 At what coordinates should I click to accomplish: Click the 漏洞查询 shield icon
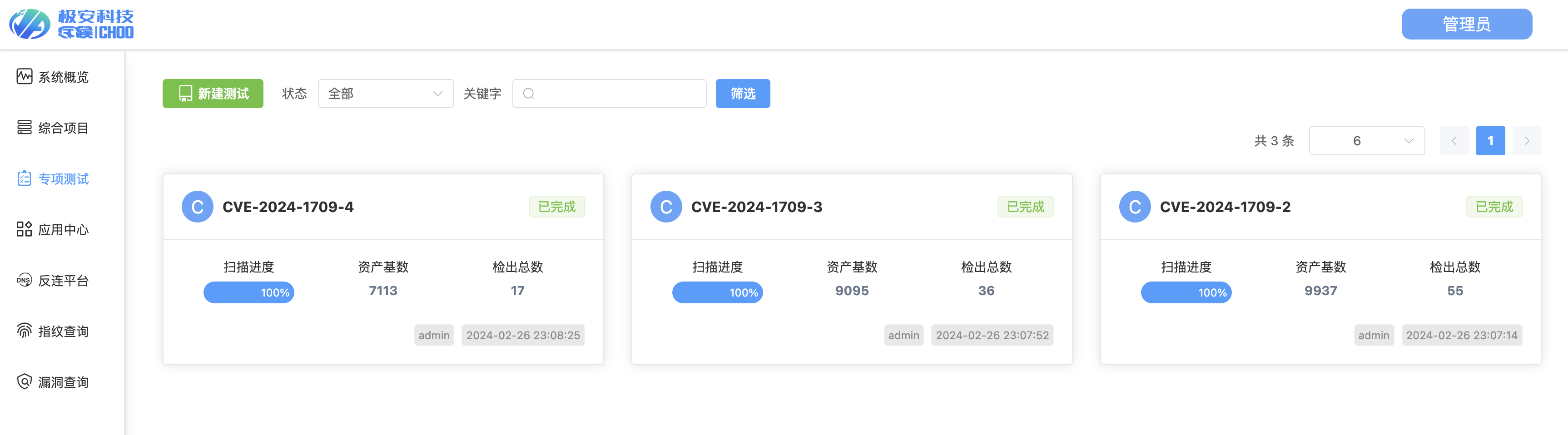coord(25,381)
